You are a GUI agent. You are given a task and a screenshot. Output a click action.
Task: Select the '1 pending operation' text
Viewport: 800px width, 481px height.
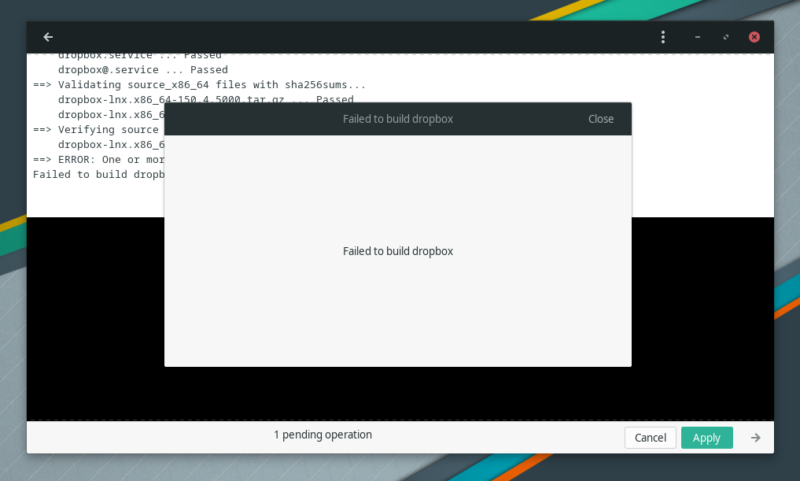323,435
